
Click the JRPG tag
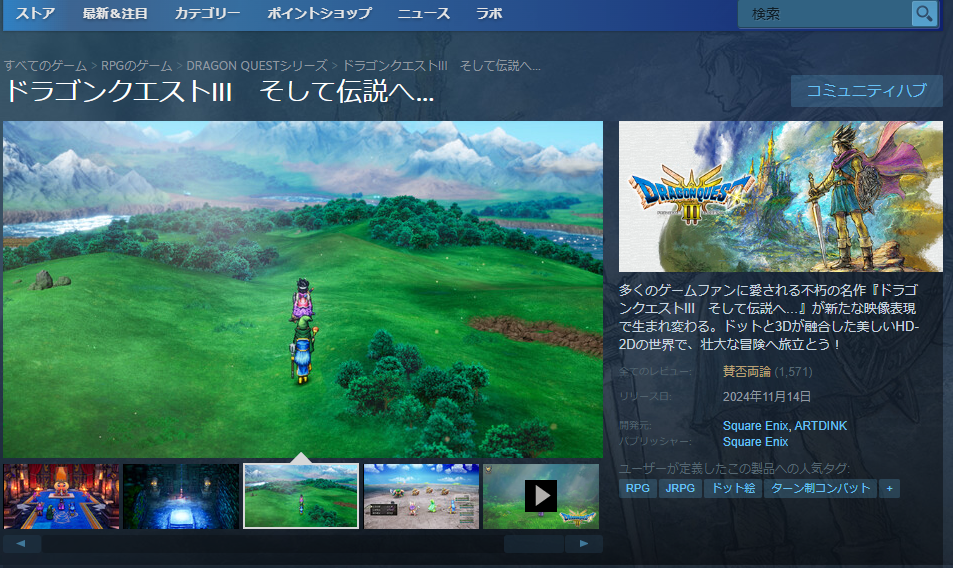pos(680,488)
